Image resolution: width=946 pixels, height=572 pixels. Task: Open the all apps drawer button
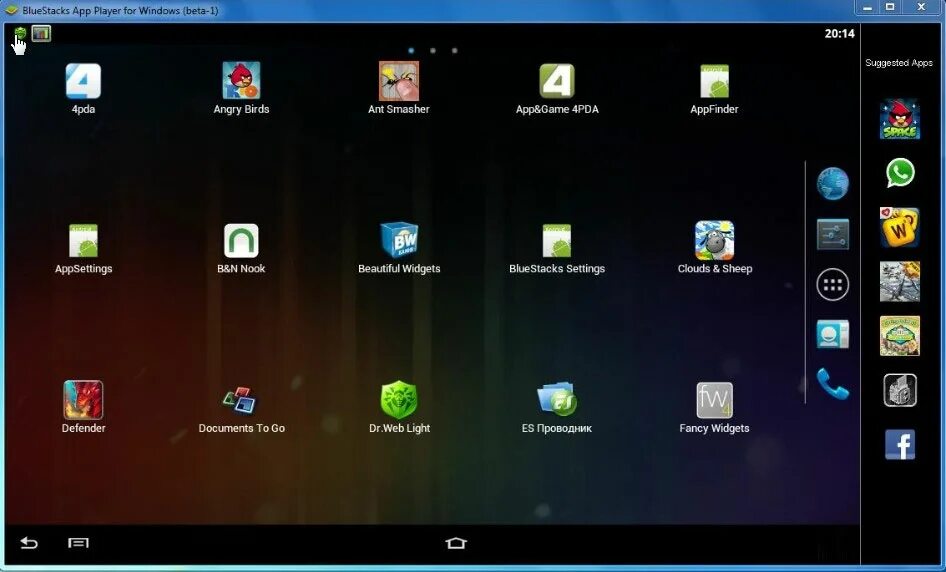(833, 285)
